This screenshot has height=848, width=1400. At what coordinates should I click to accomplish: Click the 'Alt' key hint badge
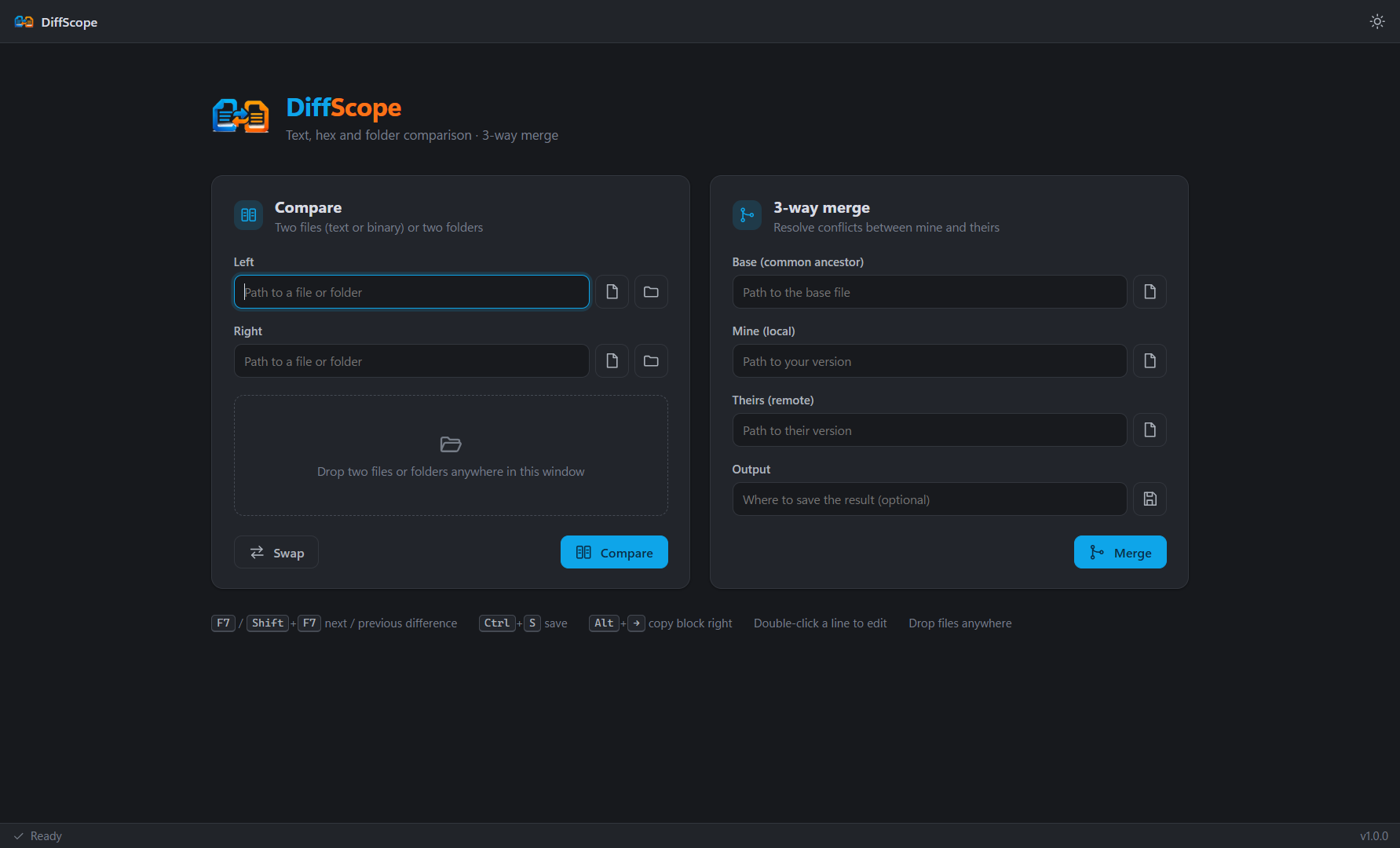[604, 623]
